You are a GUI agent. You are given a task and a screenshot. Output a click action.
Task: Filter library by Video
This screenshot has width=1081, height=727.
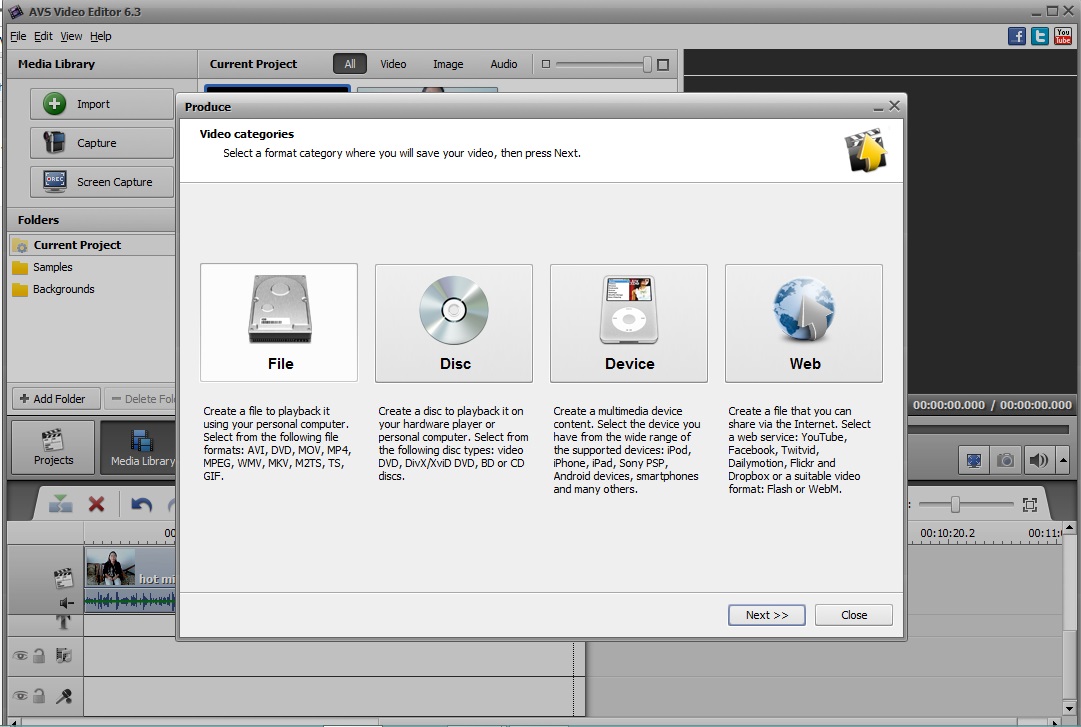click(393, 64)
